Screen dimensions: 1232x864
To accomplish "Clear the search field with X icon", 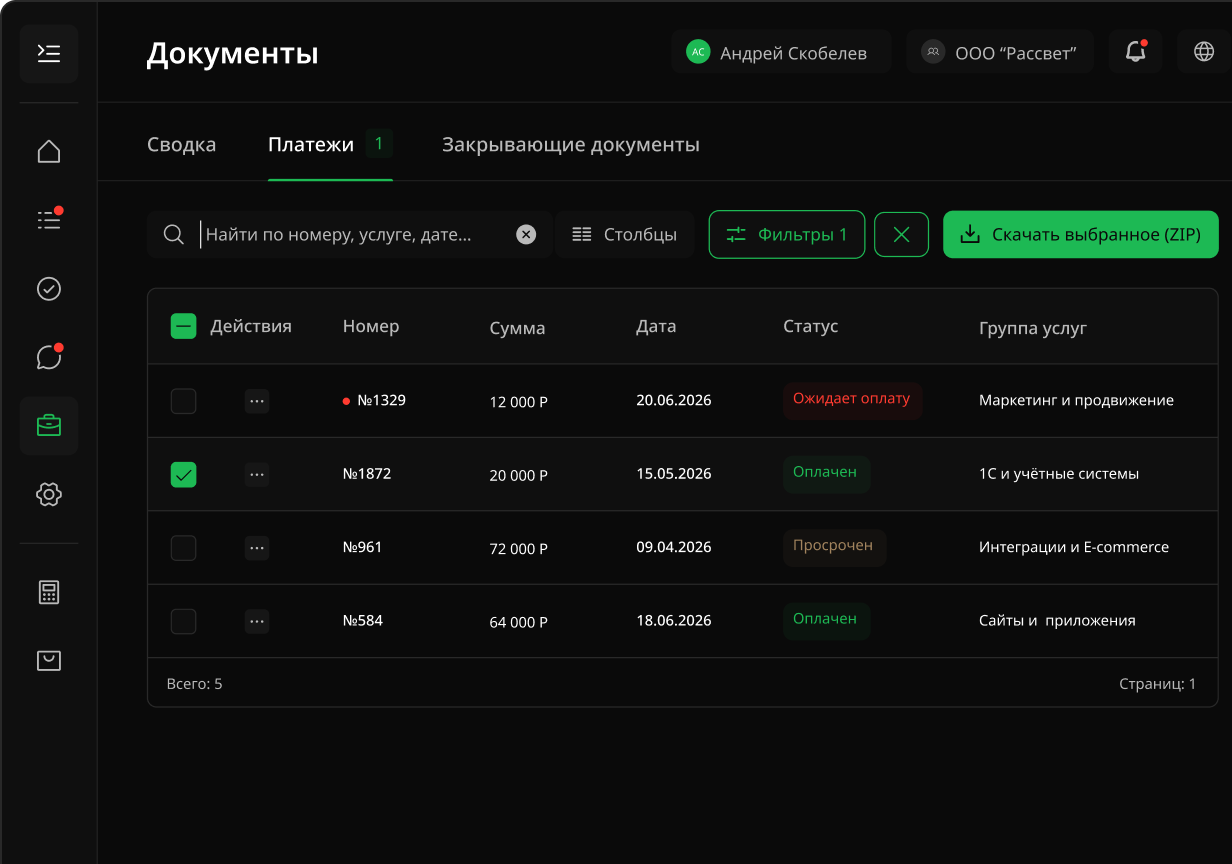I will pos(526,235).
